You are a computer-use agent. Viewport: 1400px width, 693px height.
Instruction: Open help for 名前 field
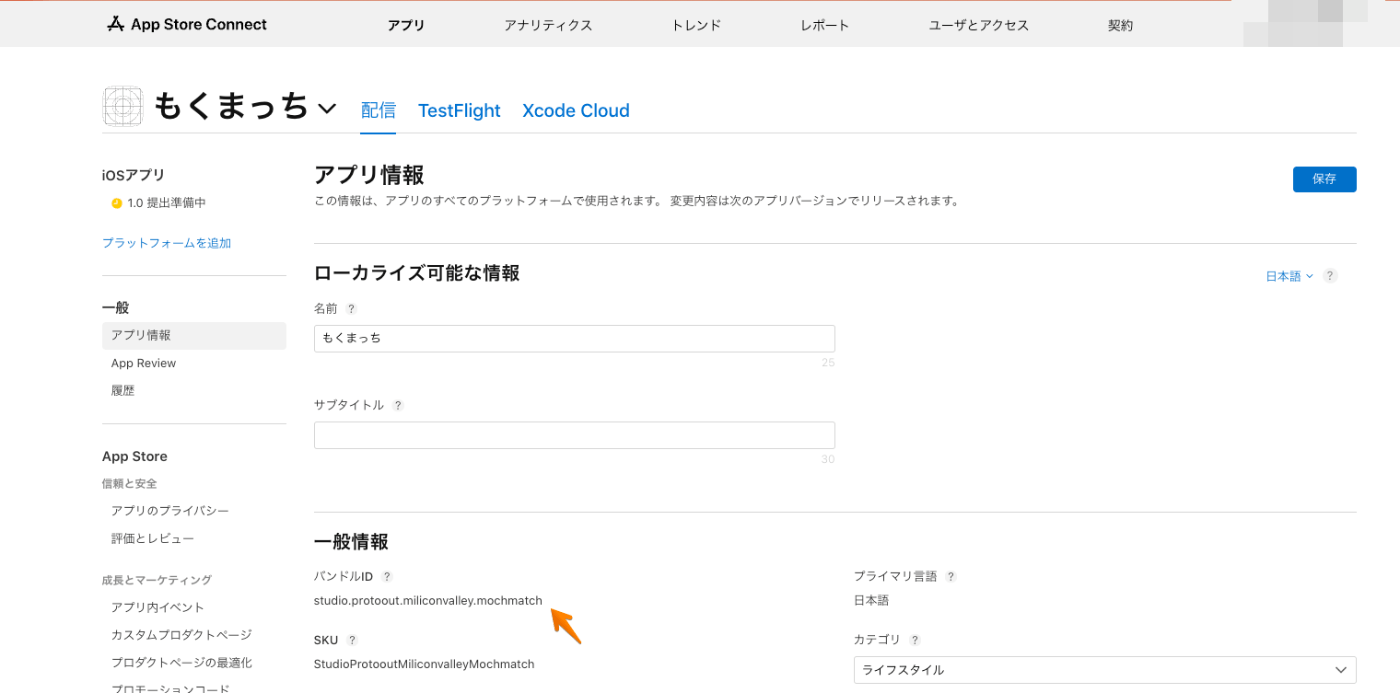351,309
